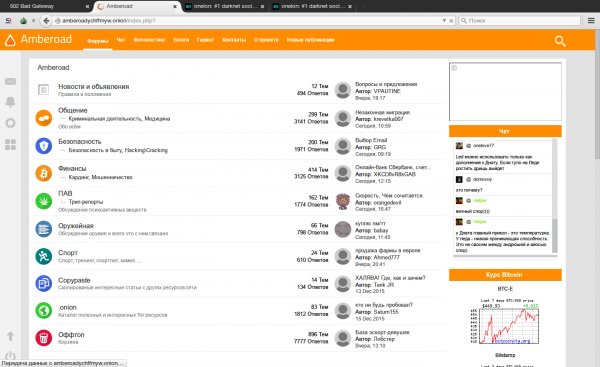Click the green globe .onion icon
The image size is (600, 367).
pos(44,310)
